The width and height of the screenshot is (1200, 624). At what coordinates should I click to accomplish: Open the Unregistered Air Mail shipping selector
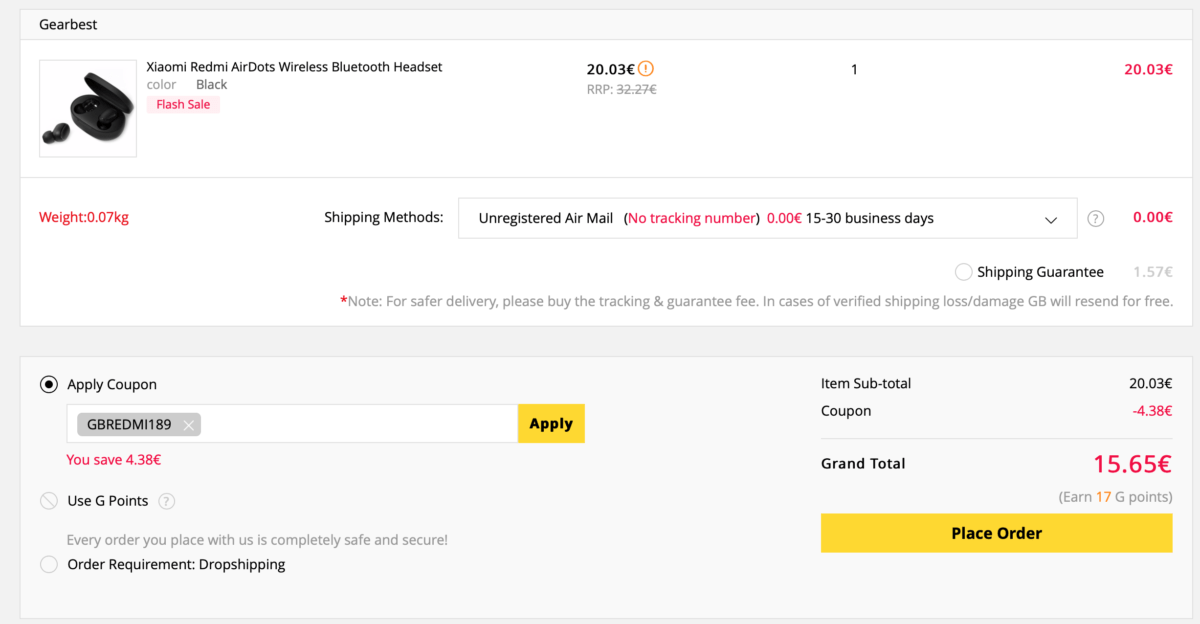pyautogui.click(x=768, y=218)
